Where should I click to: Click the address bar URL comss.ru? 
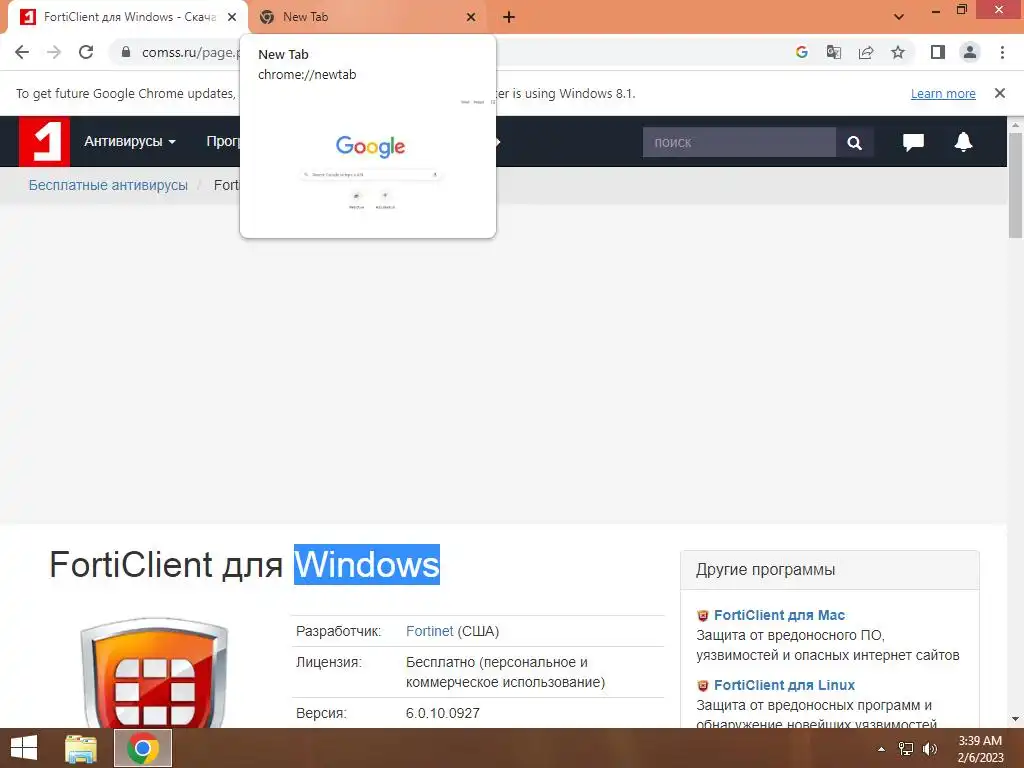pyautogui.click(x=191, y=52)
